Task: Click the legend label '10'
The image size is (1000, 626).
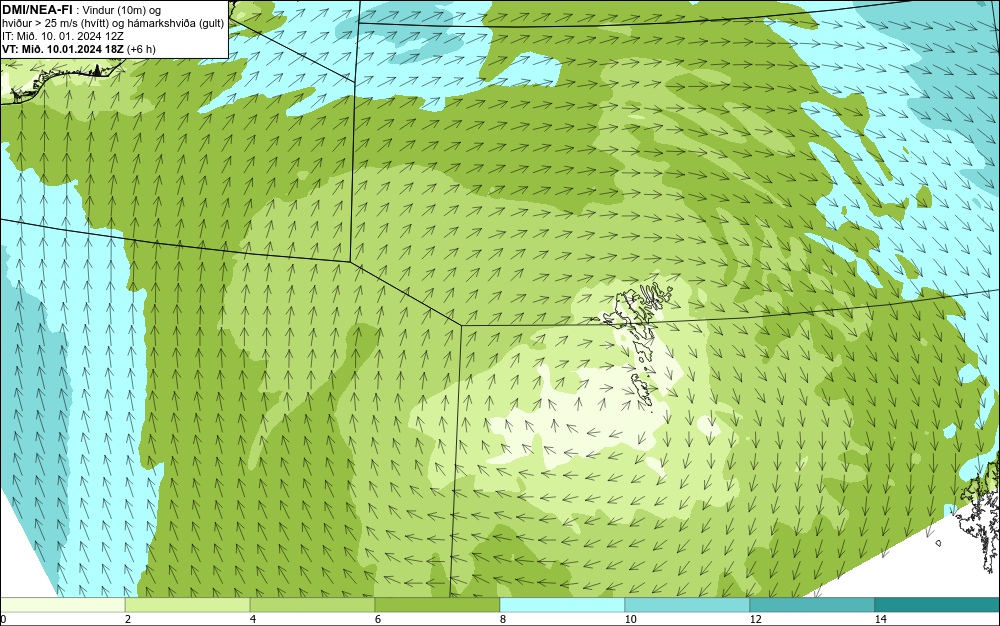Action: [630, 619]
